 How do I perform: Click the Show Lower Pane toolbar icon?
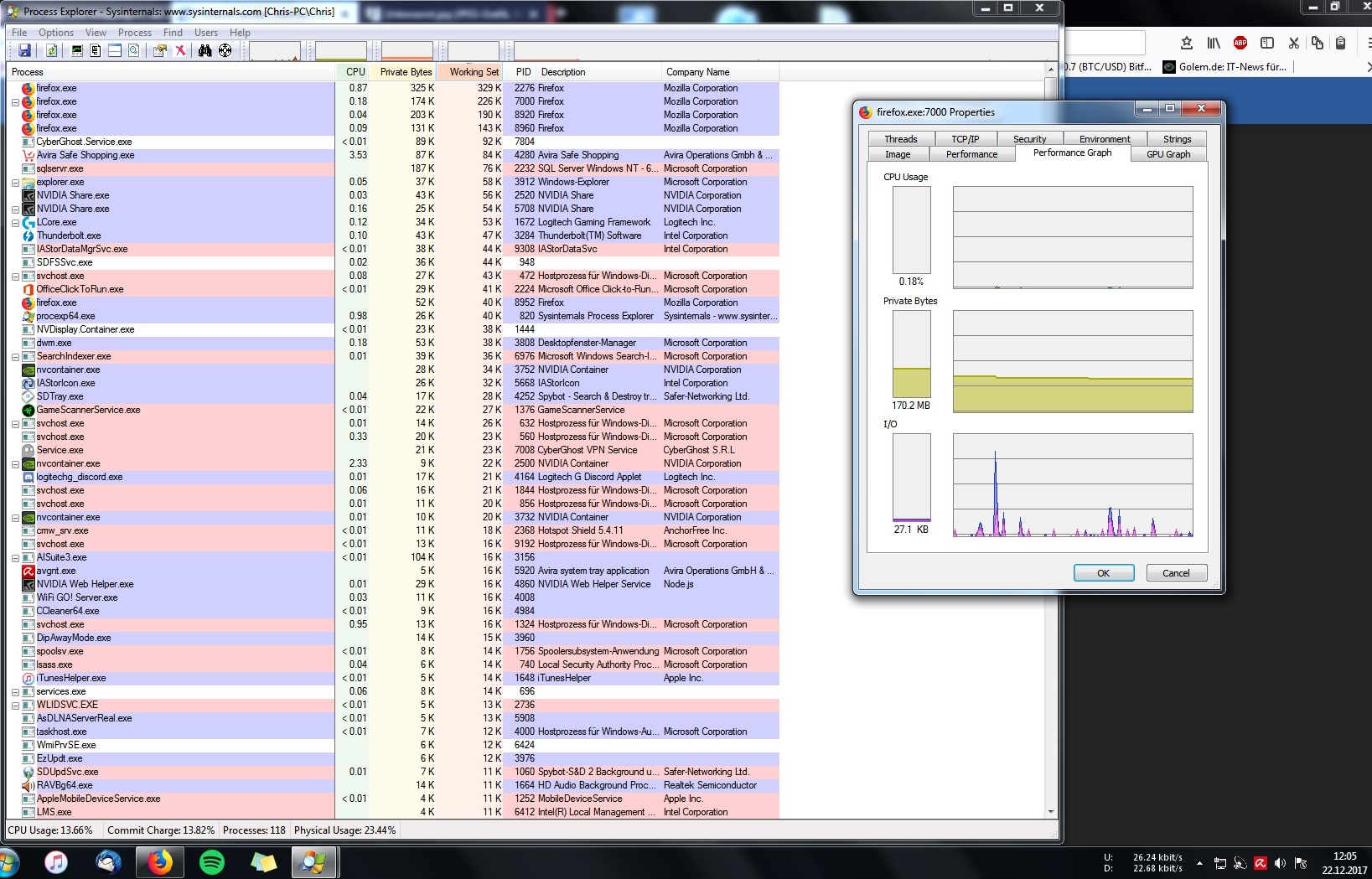point(115,50)
